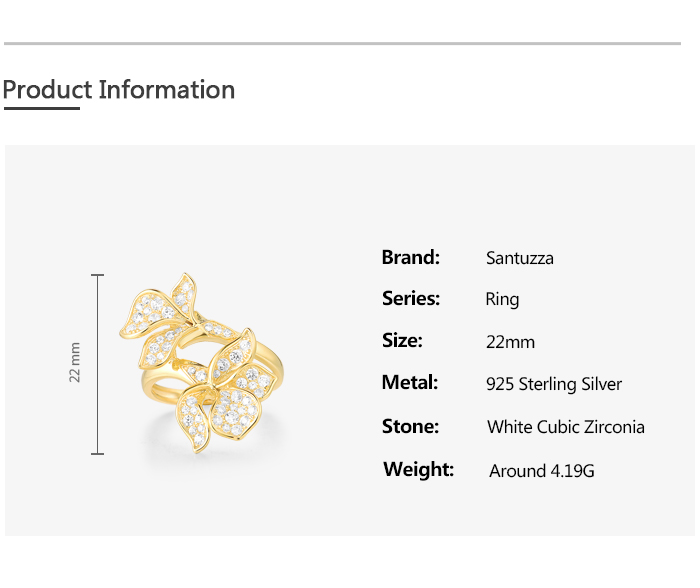
Task: Select the Weight label
Action: (x=418, y=469)
